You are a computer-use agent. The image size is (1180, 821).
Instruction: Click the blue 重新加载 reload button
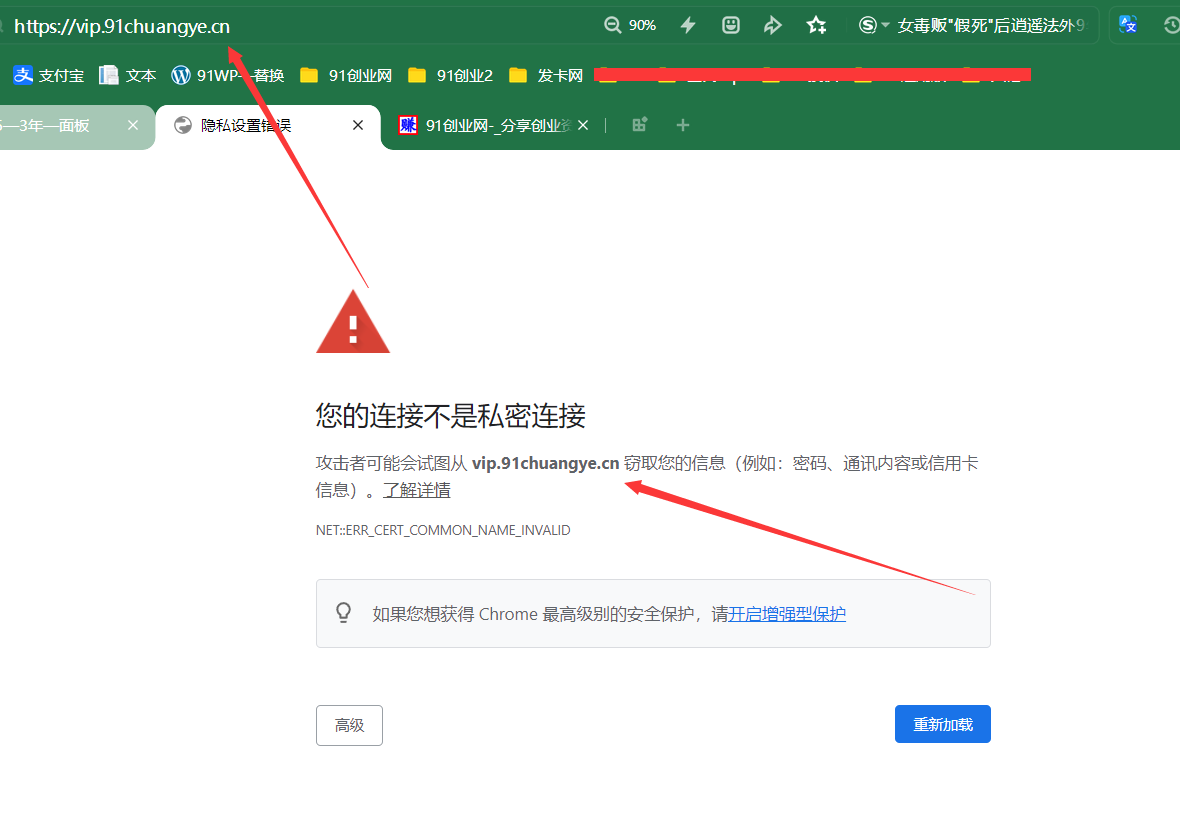pyautogui.click(x=942, y=725)
